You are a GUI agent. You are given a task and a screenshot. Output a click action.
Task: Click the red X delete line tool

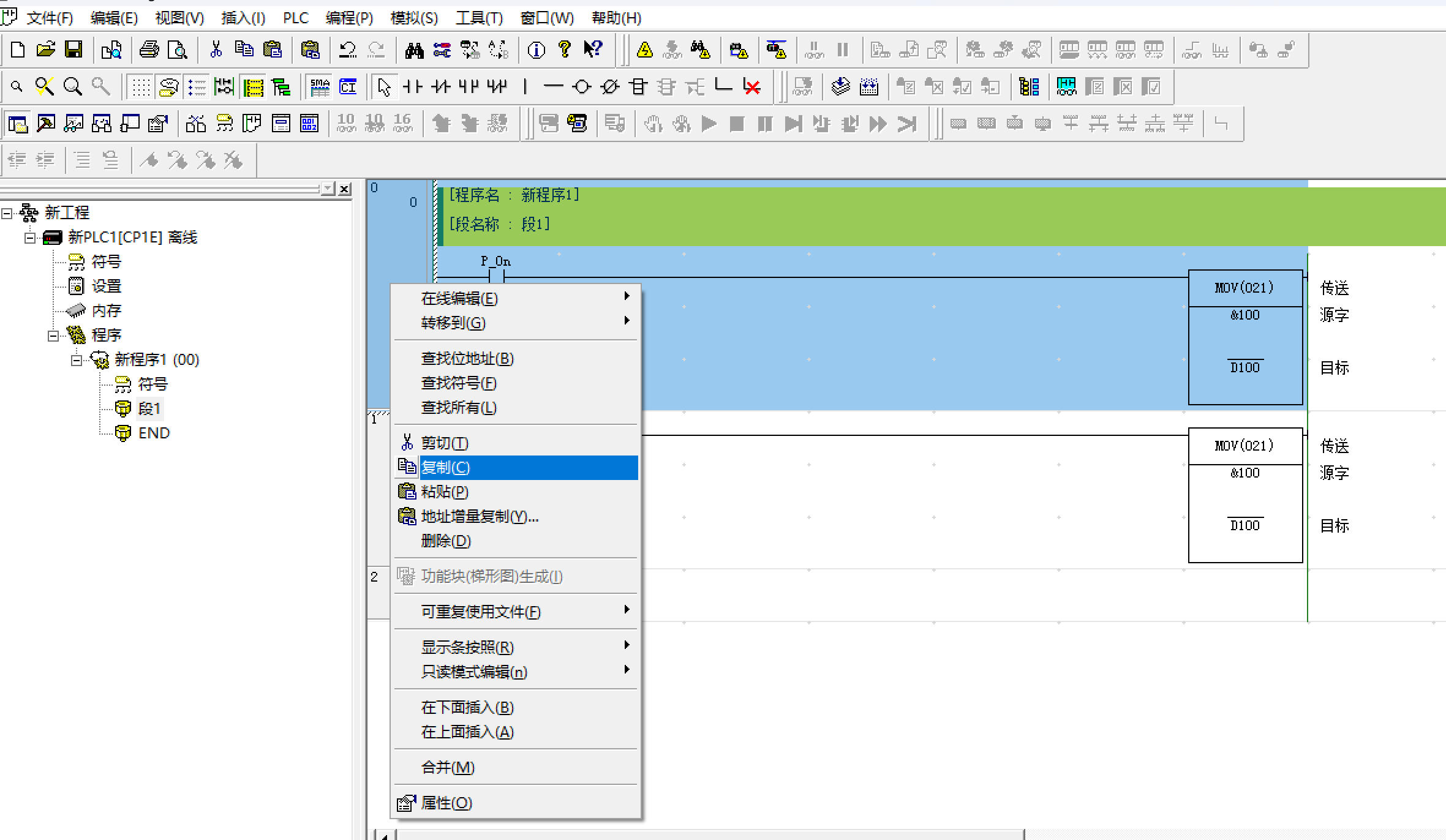point(751,87)
